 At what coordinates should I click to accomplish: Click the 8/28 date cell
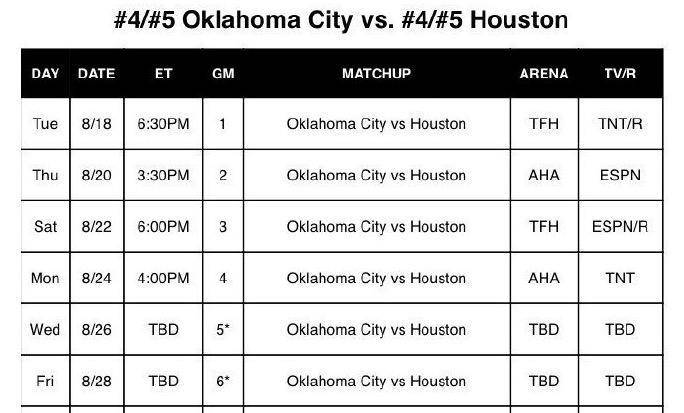click(96, 381)
